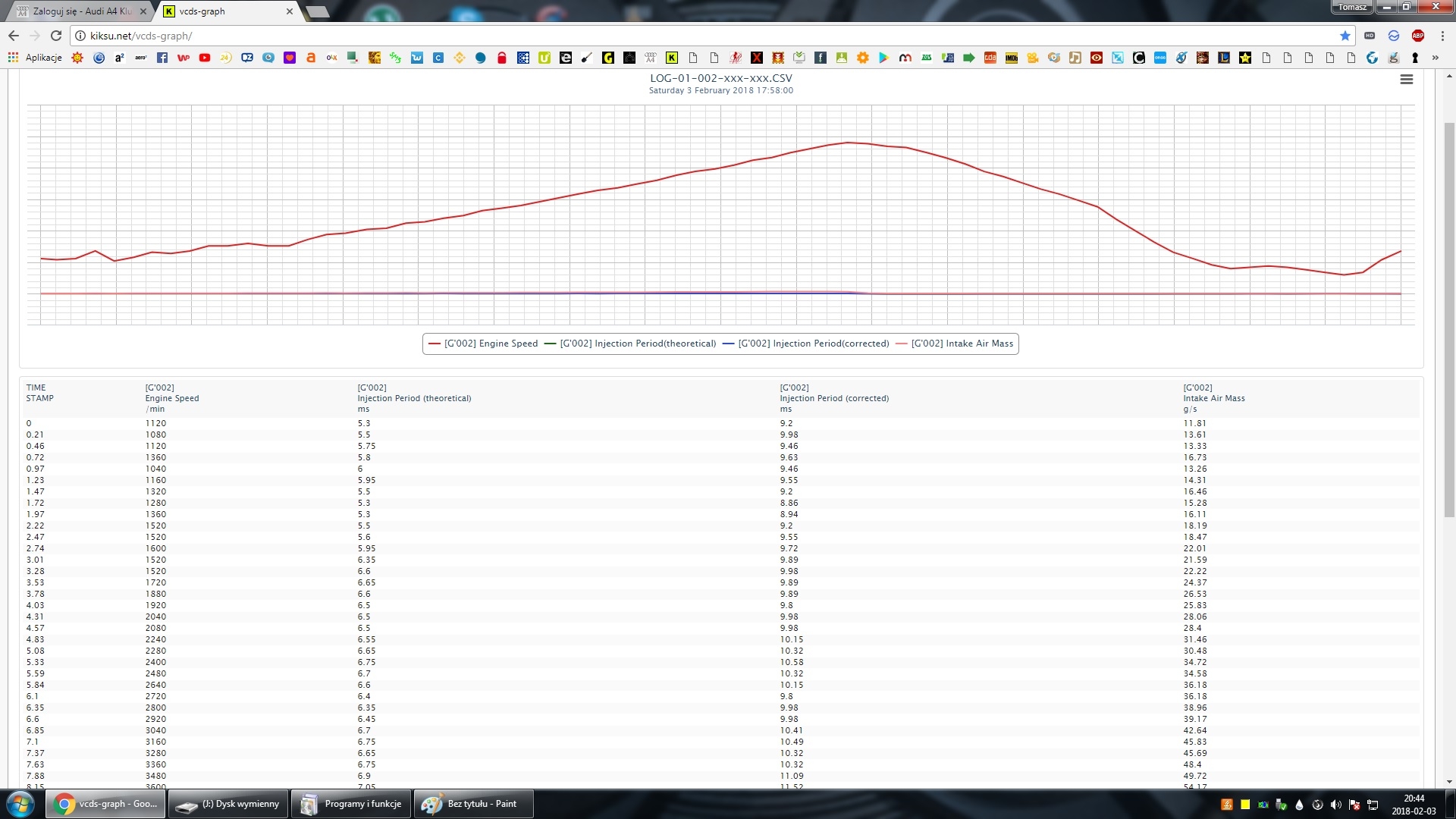Click the bookmark star in address bar
Viewport: 1456px width, 819px height.
tap(1345, 36)
